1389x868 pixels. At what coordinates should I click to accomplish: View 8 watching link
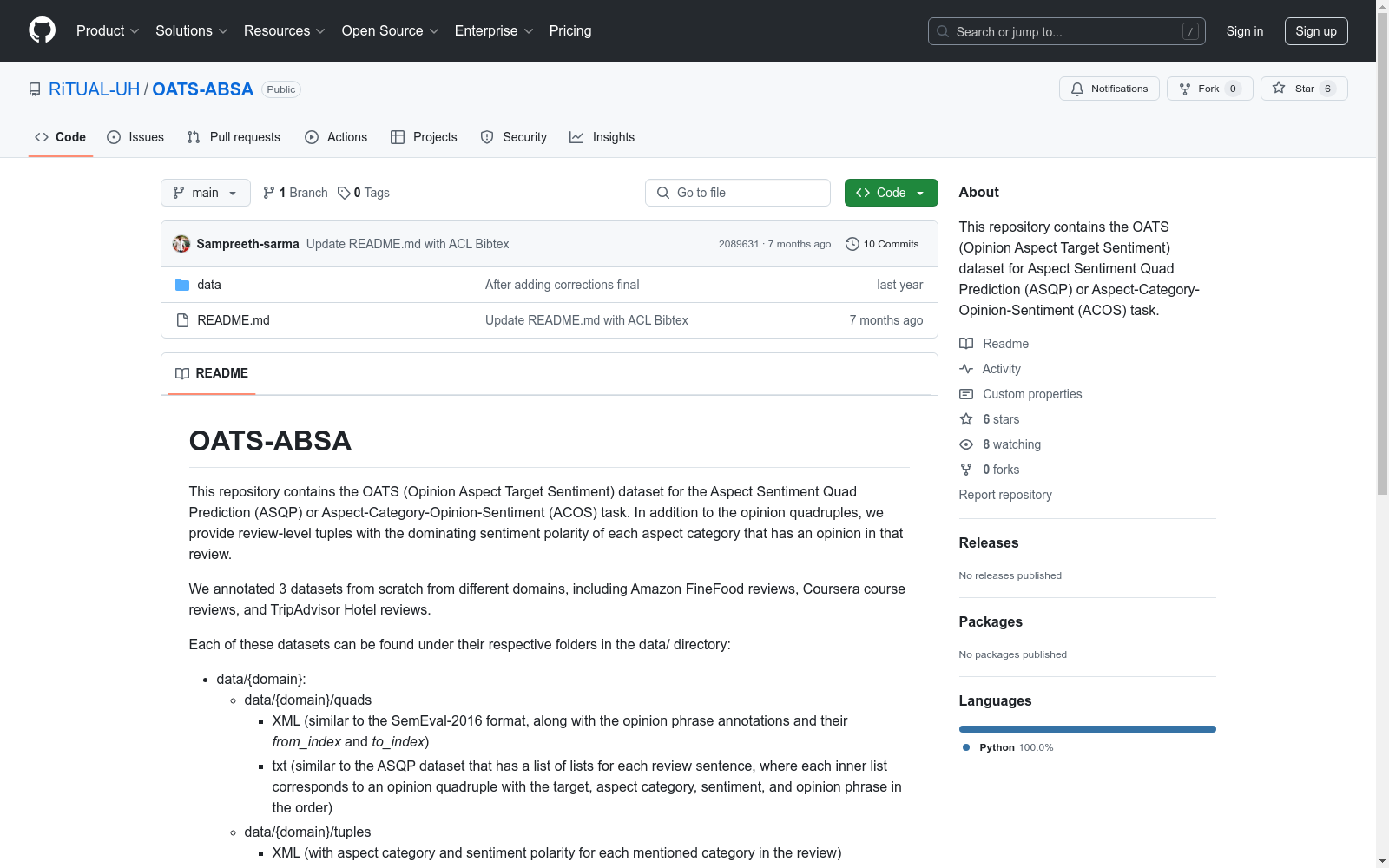[1011, 444]
